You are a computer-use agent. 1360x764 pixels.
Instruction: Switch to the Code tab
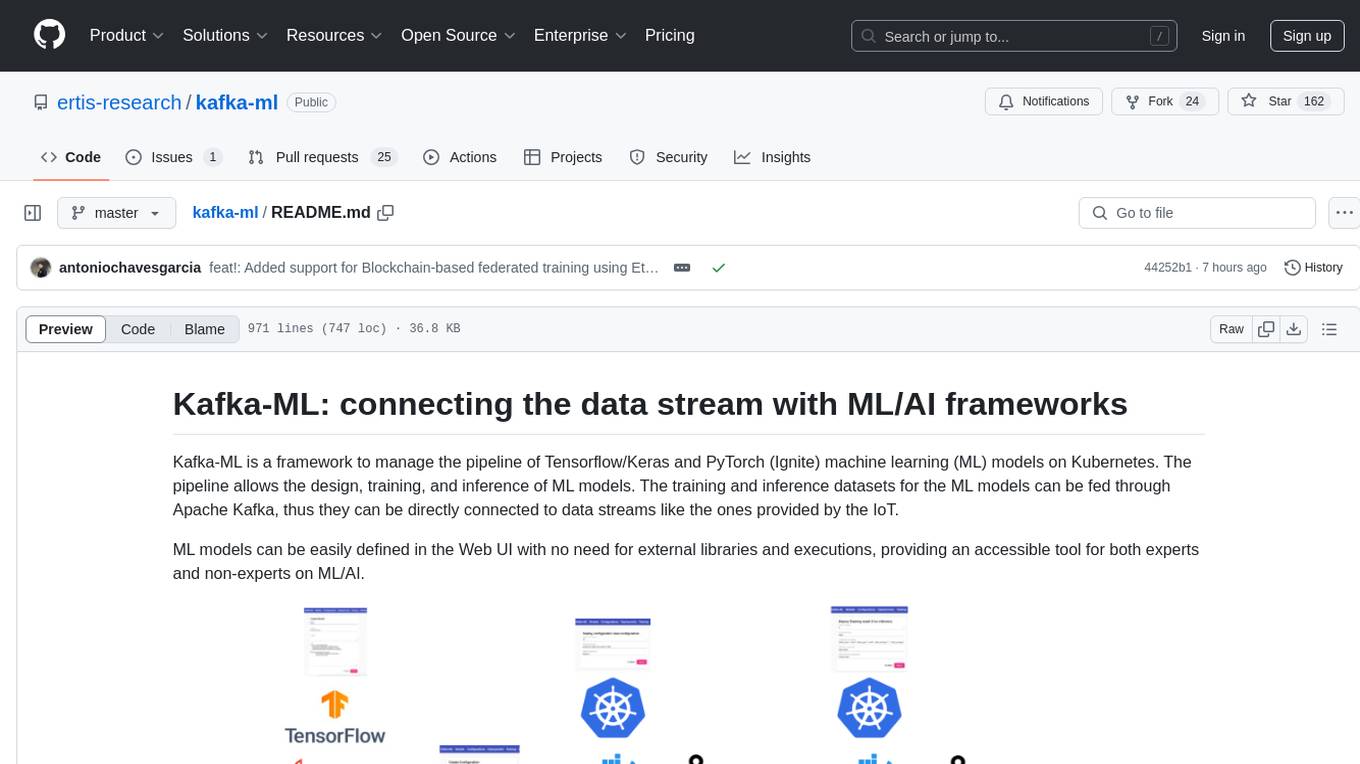(71, 157)
